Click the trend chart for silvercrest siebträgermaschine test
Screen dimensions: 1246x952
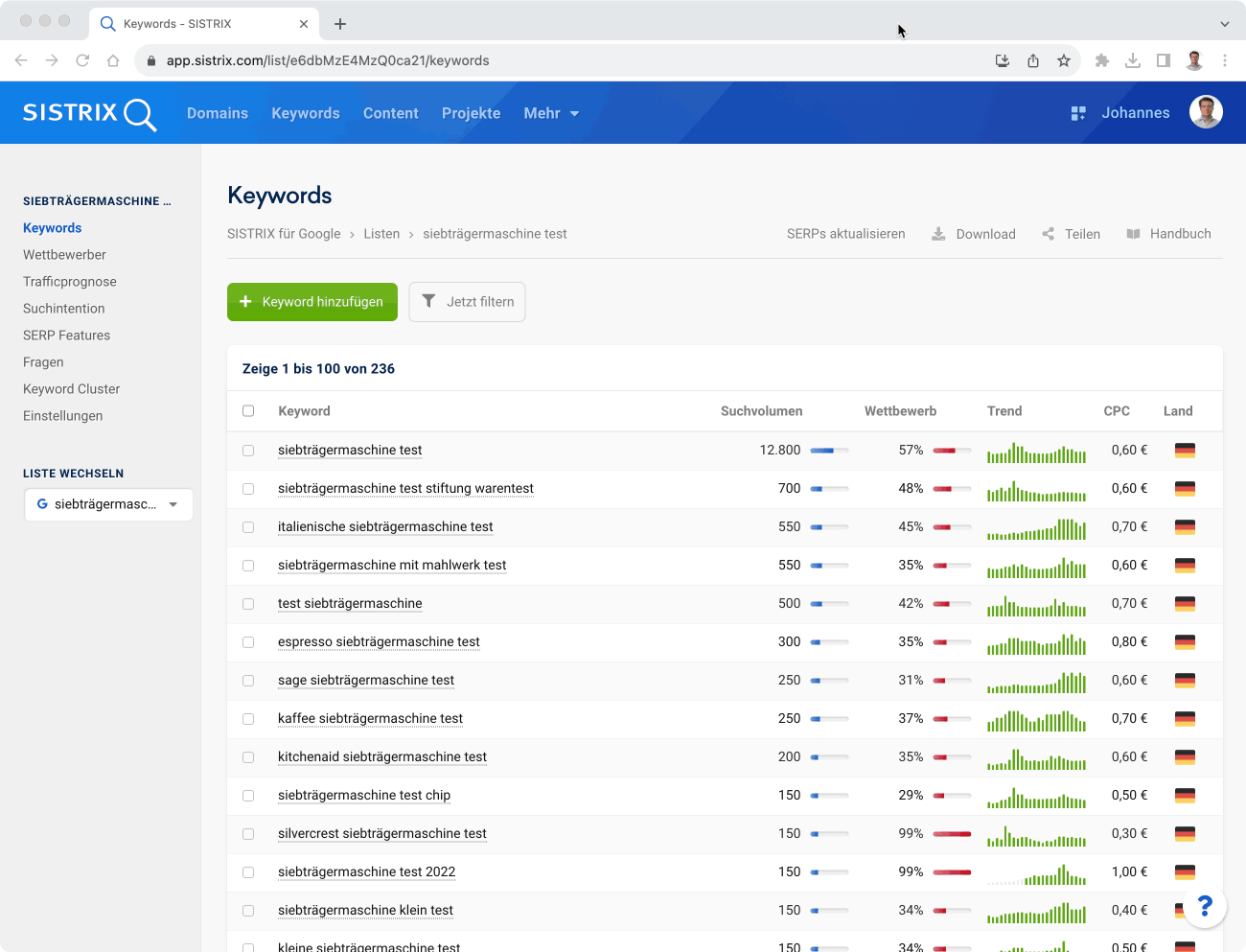pos(1036,834)
